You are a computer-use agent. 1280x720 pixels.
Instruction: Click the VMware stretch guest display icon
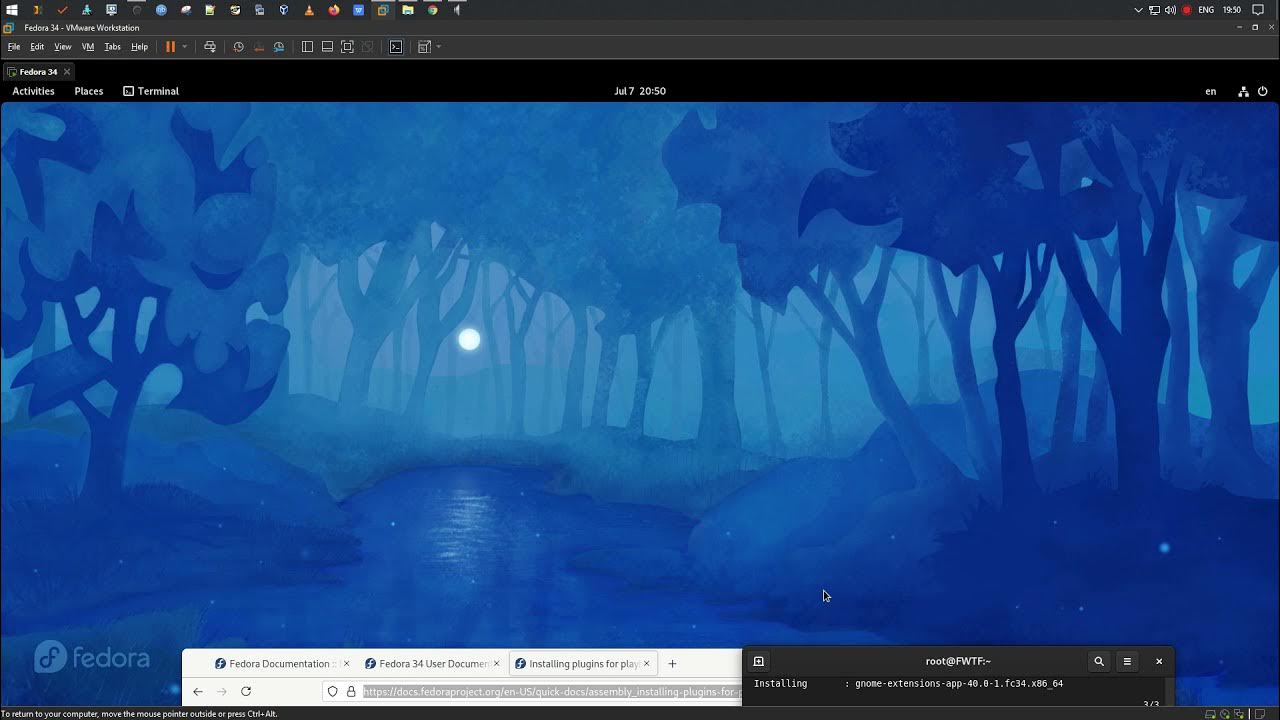click(x=424, y=47)
